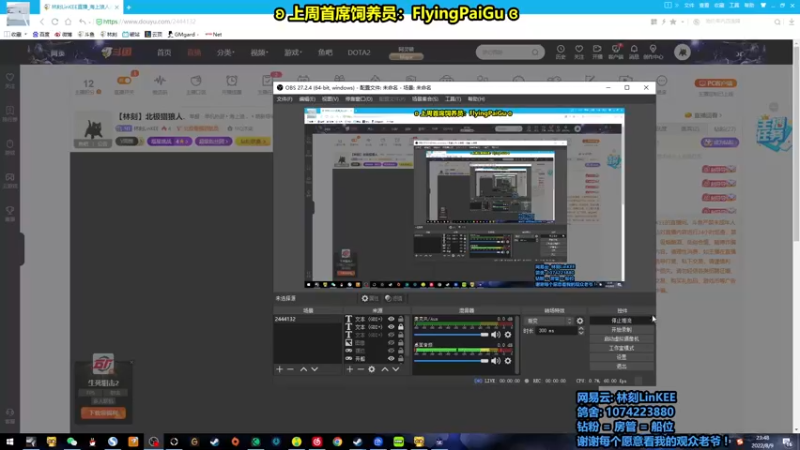Viewport: 800px width, 450px height.
Task: Open Douyu 消息 bell notifications
Action: click(x=634, y=52)
